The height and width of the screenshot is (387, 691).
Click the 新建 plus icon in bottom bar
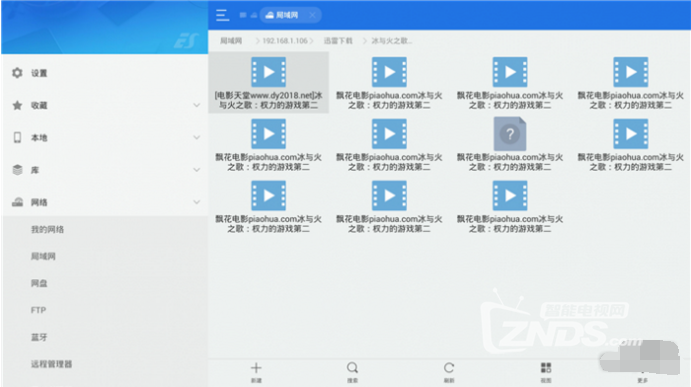(x=256, y=368)
